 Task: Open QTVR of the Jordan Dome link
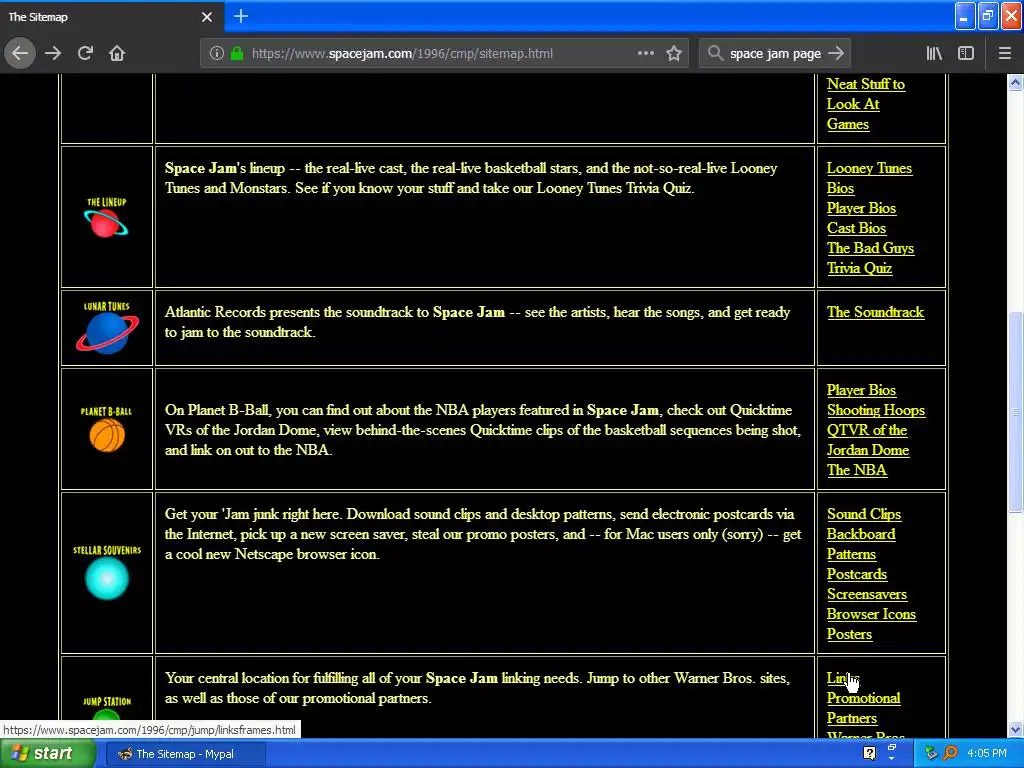(868, 440)
